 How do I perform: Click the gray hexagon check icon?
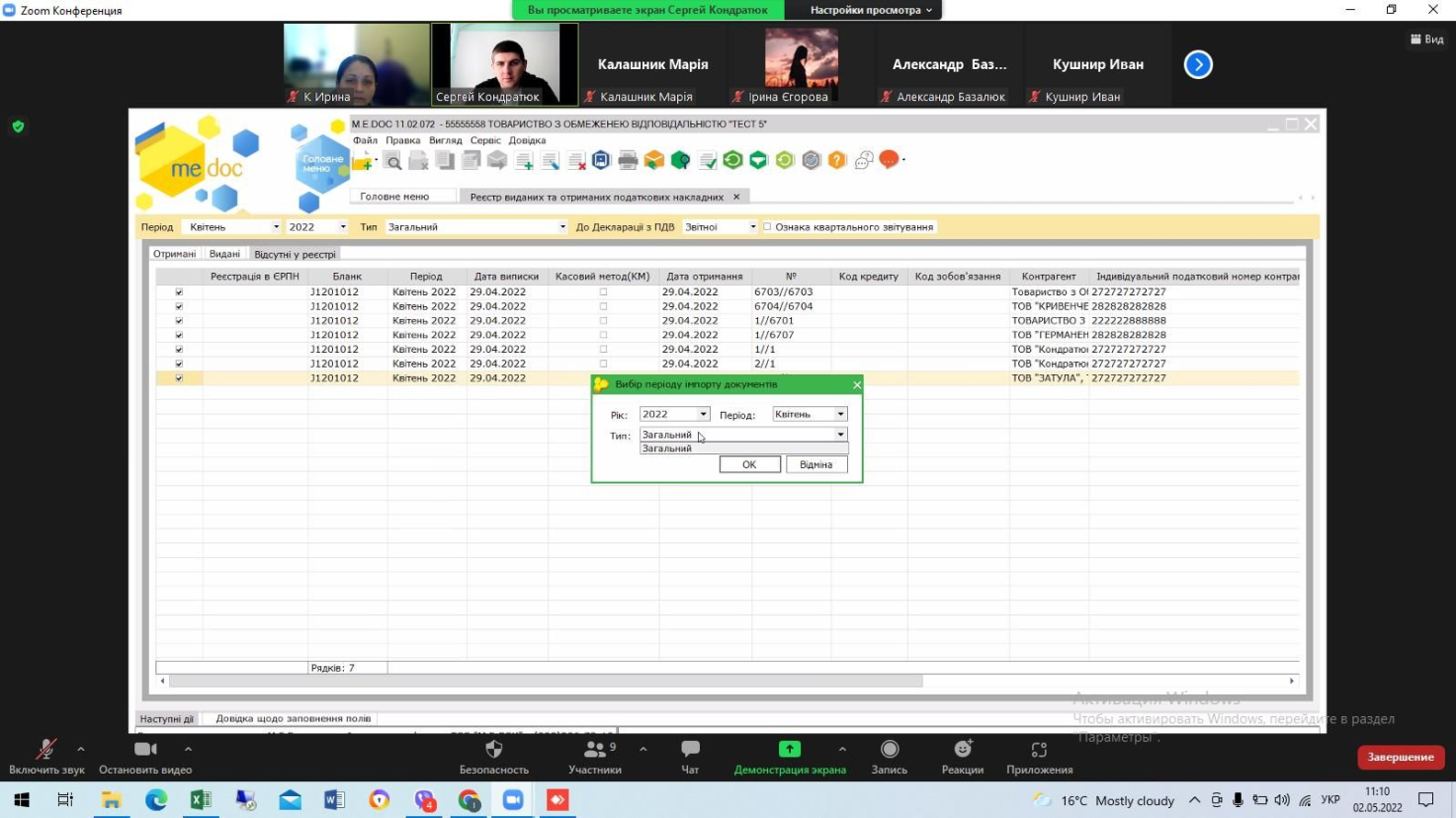tap(812, 160)
